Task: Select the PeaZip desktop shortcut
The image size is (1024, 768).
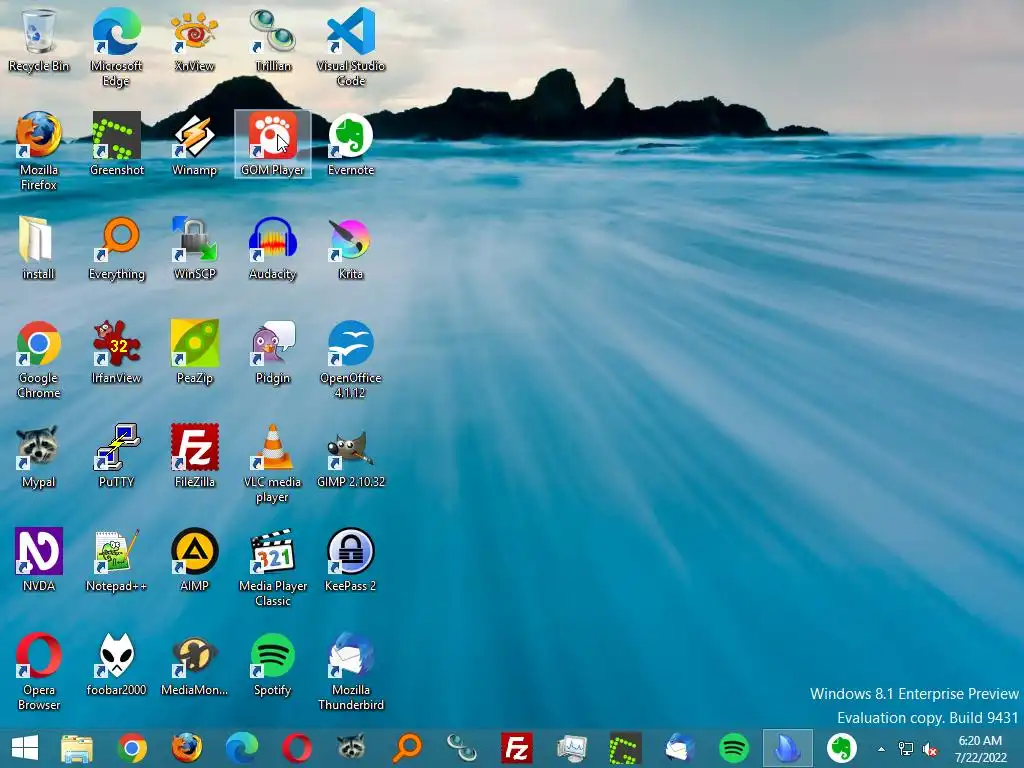Action: 195,352
